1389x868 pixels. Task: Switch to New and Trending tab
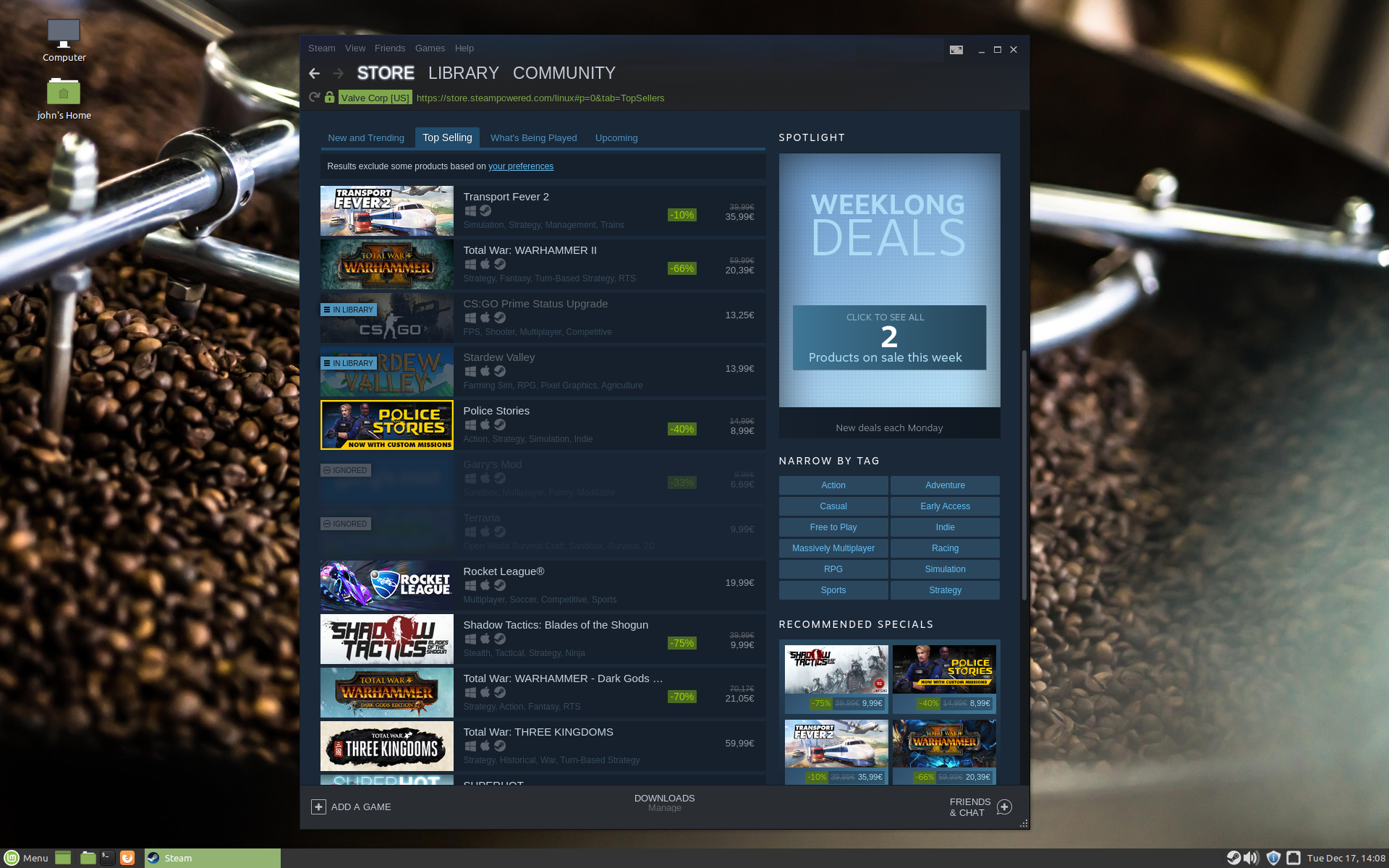366,137
